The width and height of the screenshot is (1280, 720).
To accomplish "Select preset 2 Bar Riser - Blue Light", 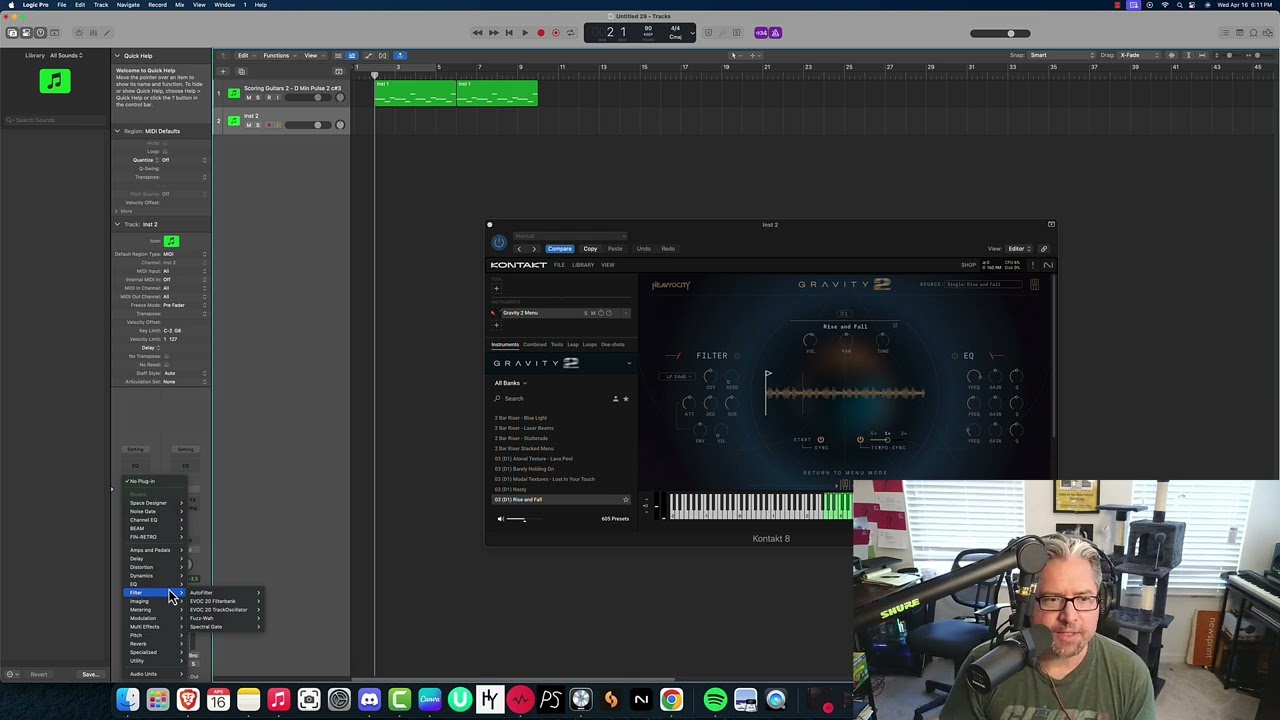I will 521,418.
